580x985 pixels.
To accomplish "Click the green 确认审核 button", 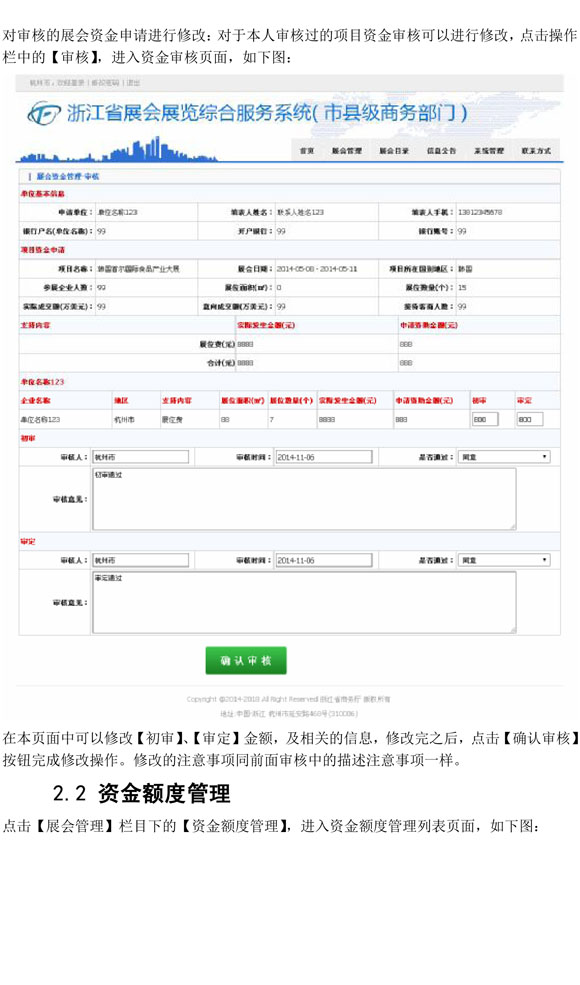I will click(x=246, y=661).
